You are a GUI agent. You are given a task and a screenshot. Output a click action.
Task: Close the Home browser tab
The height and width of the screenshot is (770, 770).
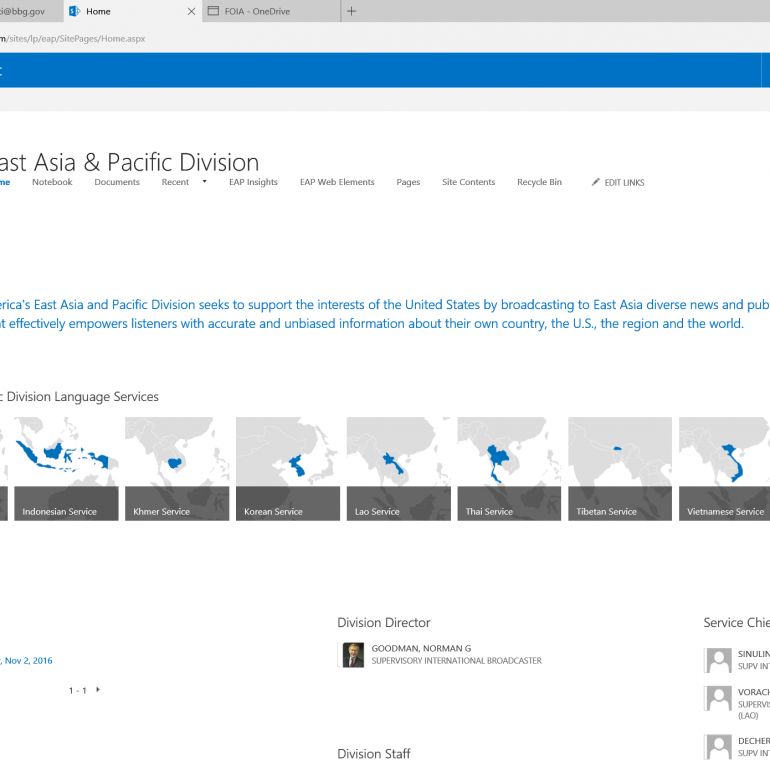click(192, 11)
